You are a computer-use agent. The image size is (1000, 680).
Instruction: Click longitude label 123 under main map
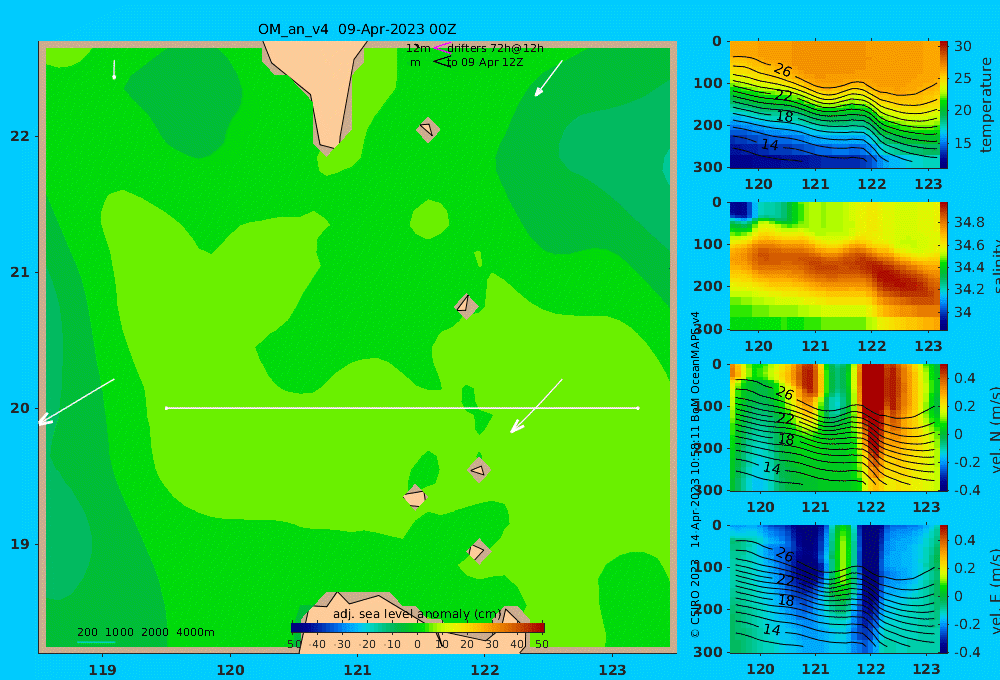(x=612, y=670)
